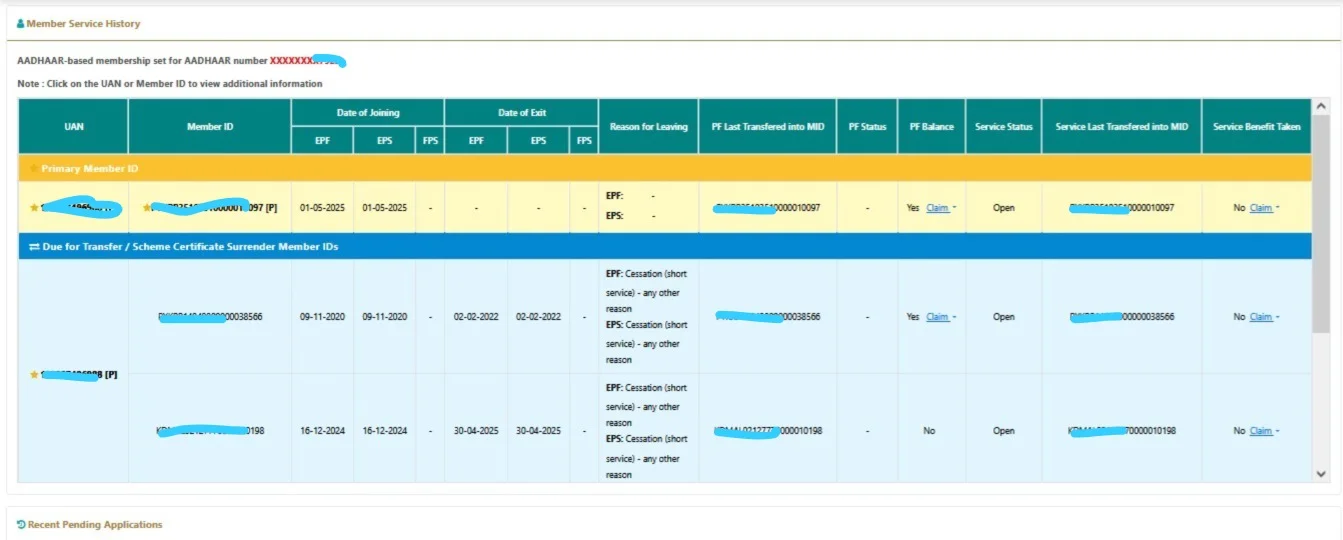Open Service Benefit Claim link in the 010198 row
The width and height of the screenshot is (1343, 540).
pyautogui.click(x=1261, y=431)
